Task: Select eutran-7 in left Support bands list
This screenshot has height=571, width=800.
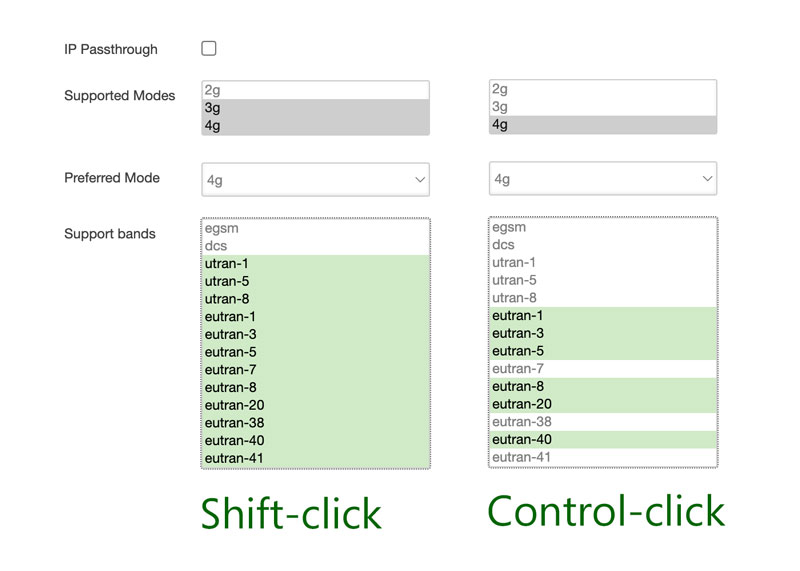Action: coord(315,370)
